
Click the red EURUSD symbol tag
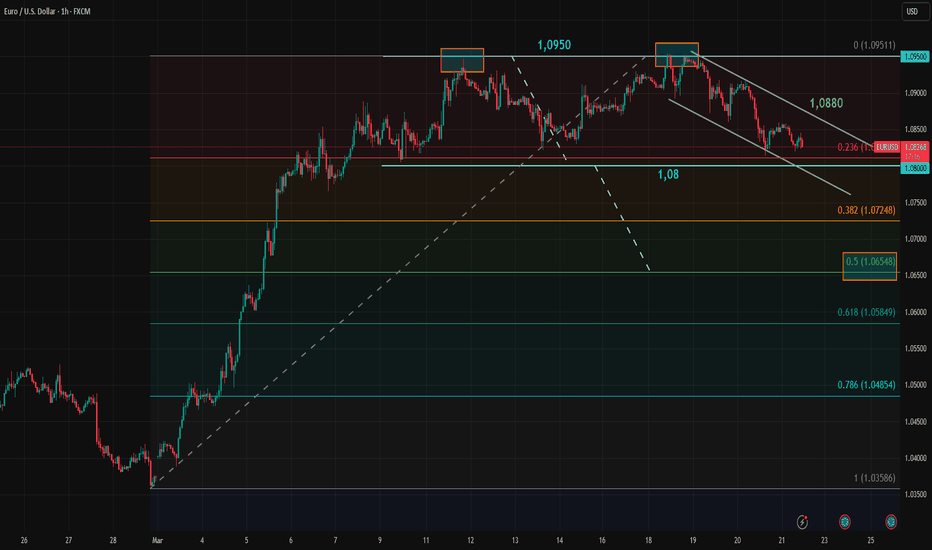click(x=887, y=147)
